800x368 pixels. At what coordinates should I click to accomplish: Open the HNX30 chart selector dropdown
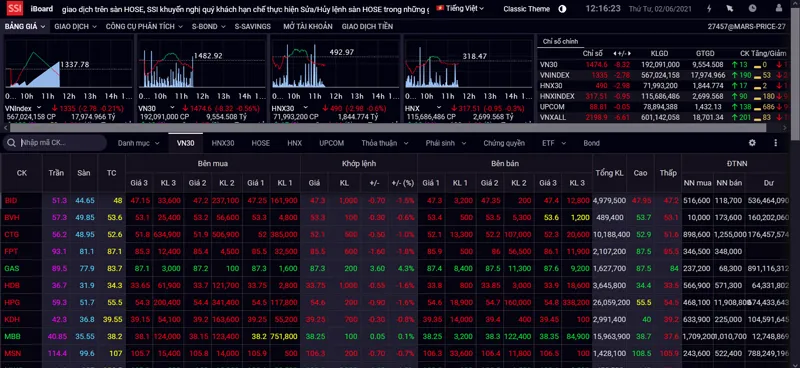click(306, 108)
